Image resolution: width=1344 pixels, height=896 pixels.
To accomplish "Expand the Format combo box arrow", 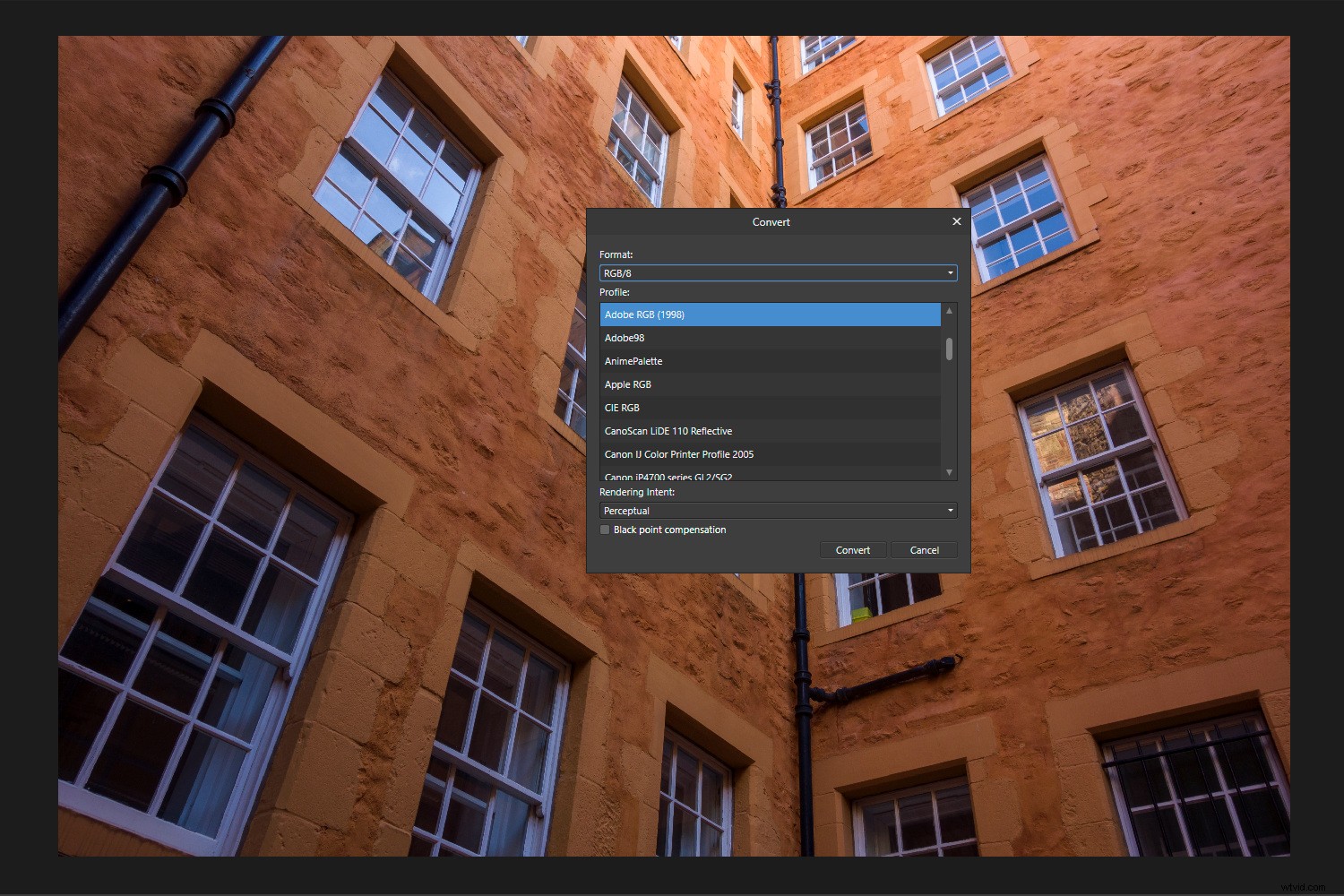I will coord(949,272).
